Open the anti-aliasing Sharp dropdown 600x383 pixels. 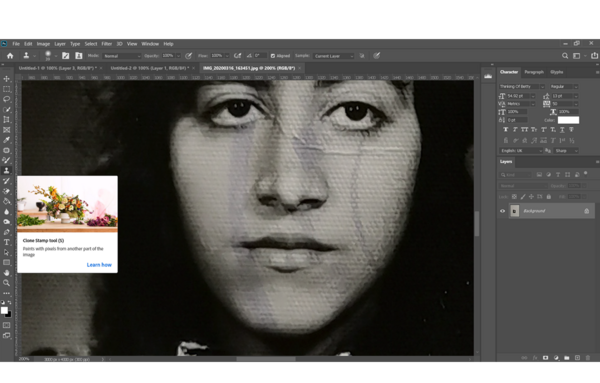566,151
